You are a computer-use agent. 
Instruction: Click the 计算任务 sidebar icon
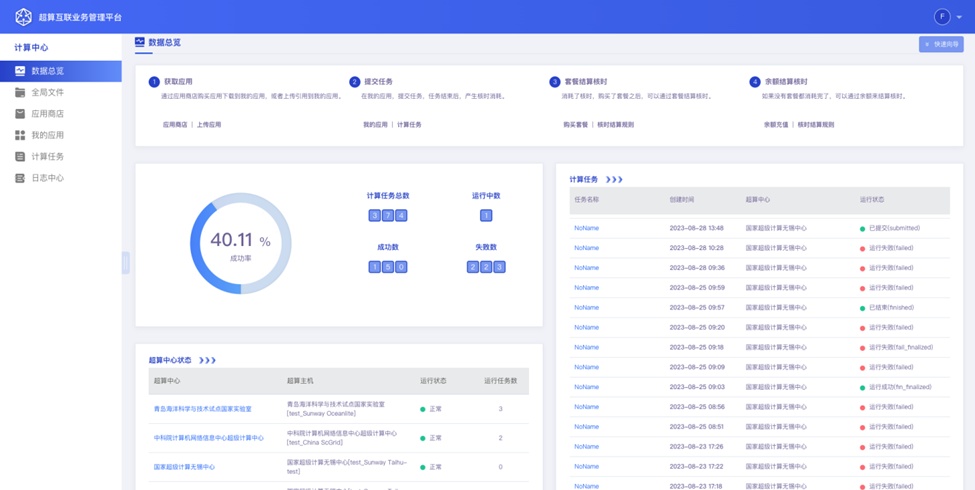click(20, 157)
